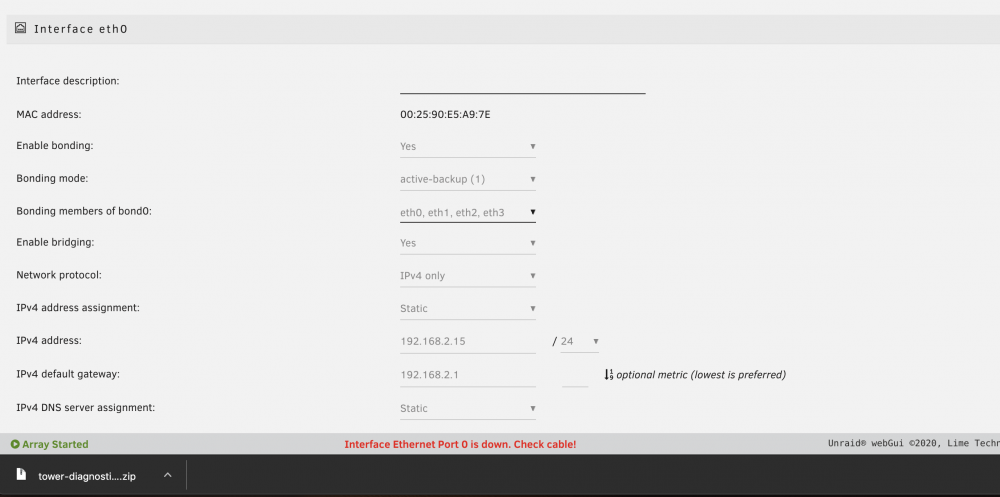Open the IPv4 address assignment dropdown

click(467, 308)
